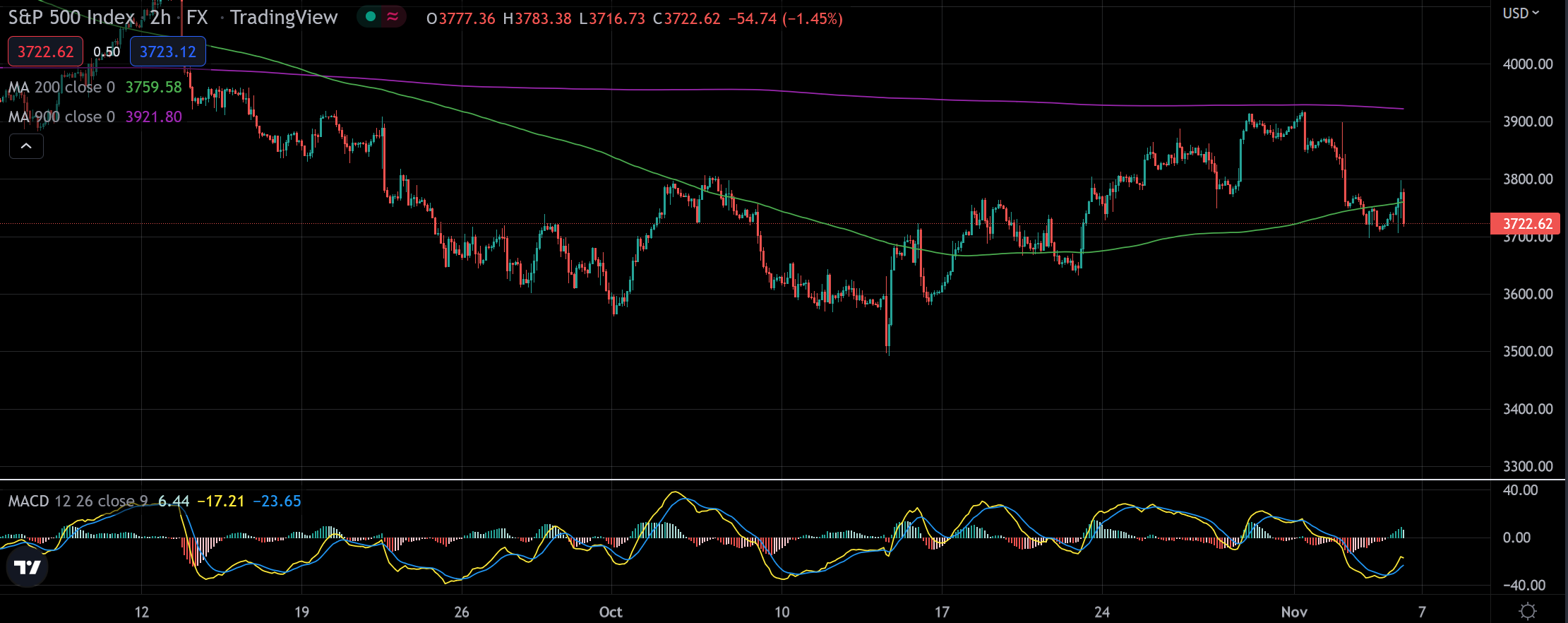Click the Oct date label on time axis
The width and height of the screenshot is (1568, 623).
point(611,612)
